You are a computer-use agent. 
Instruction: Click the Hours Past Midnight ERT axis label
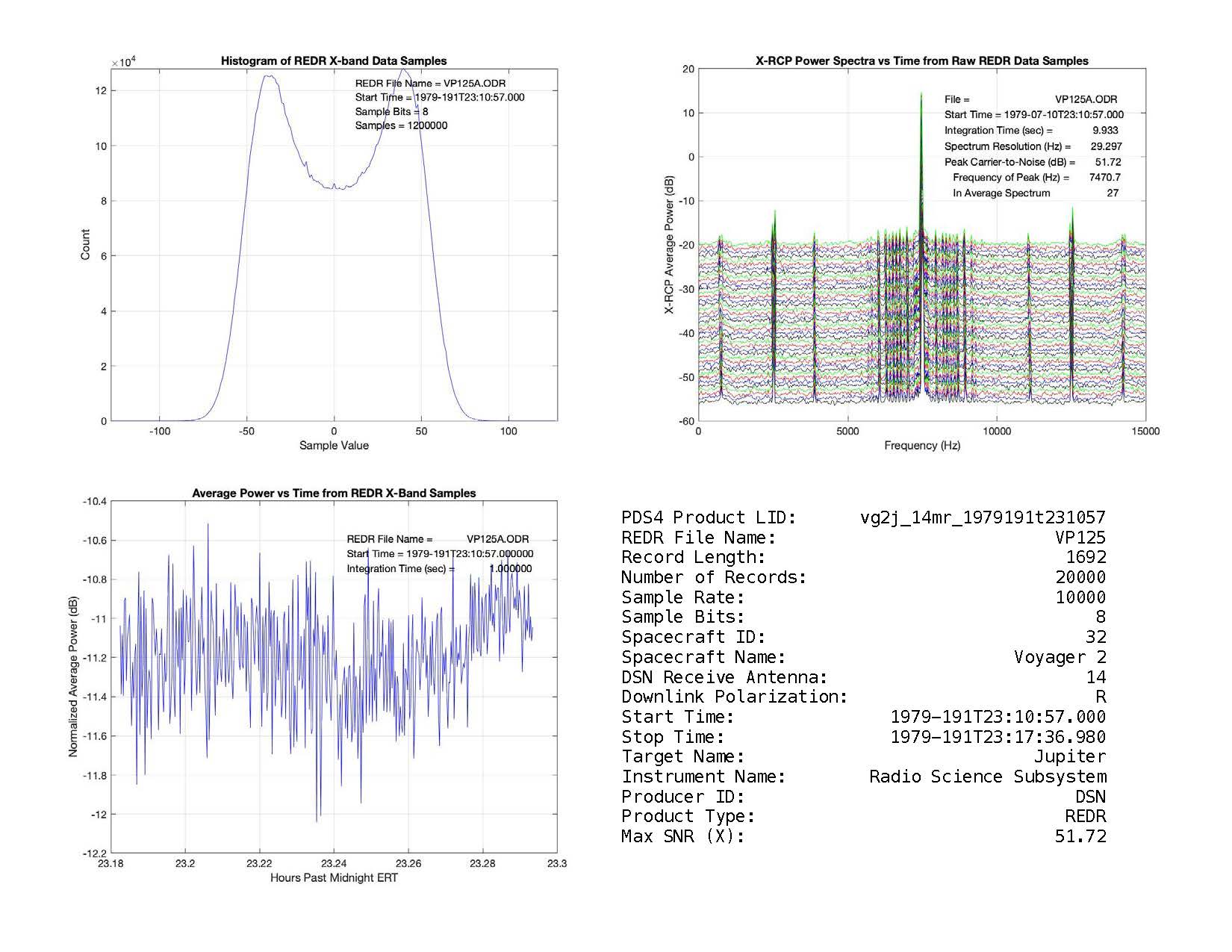click(x=334, y=878)
